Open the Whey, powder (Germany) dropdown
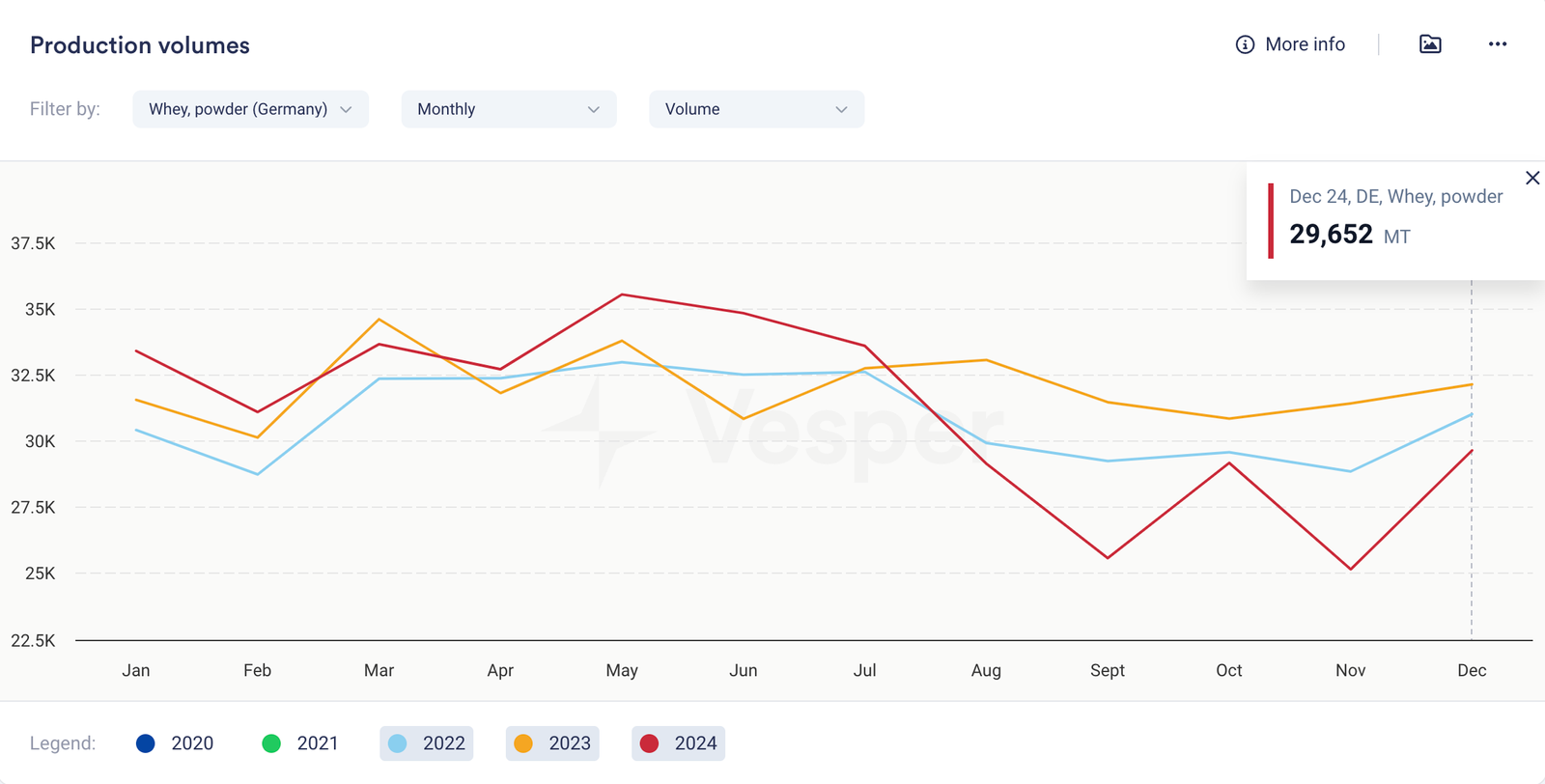This screenshot has width=1545, height=784. point(250,109)
